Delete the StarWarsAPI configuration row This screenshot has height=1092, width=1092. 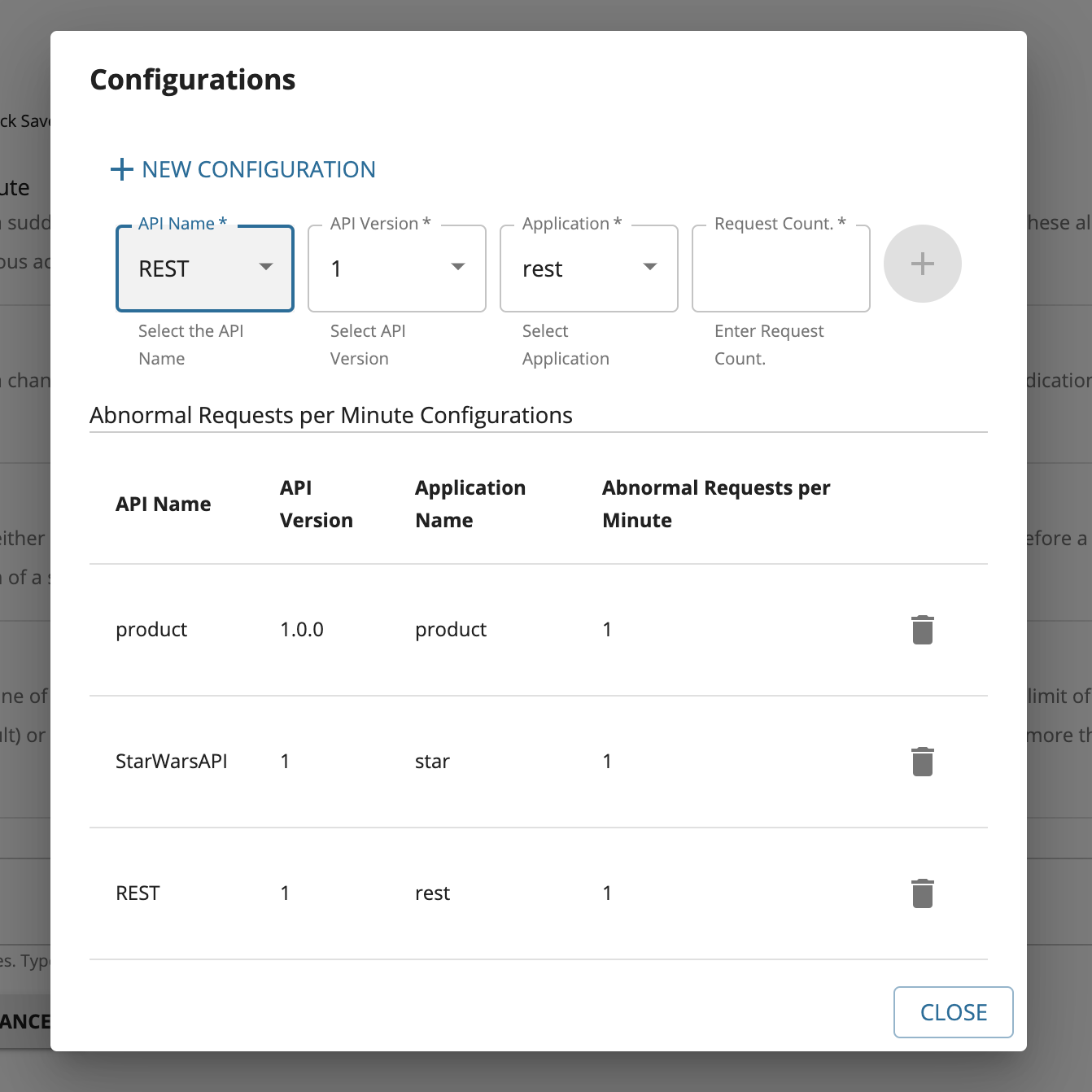(922, 761)
